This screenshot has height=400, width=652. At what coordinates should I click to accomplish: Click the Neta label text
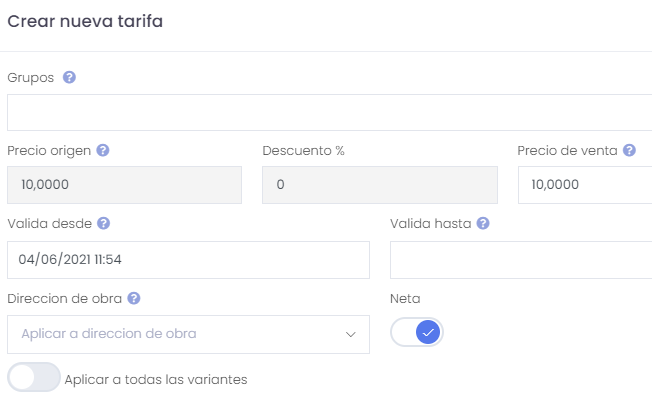tap(405, 299)
